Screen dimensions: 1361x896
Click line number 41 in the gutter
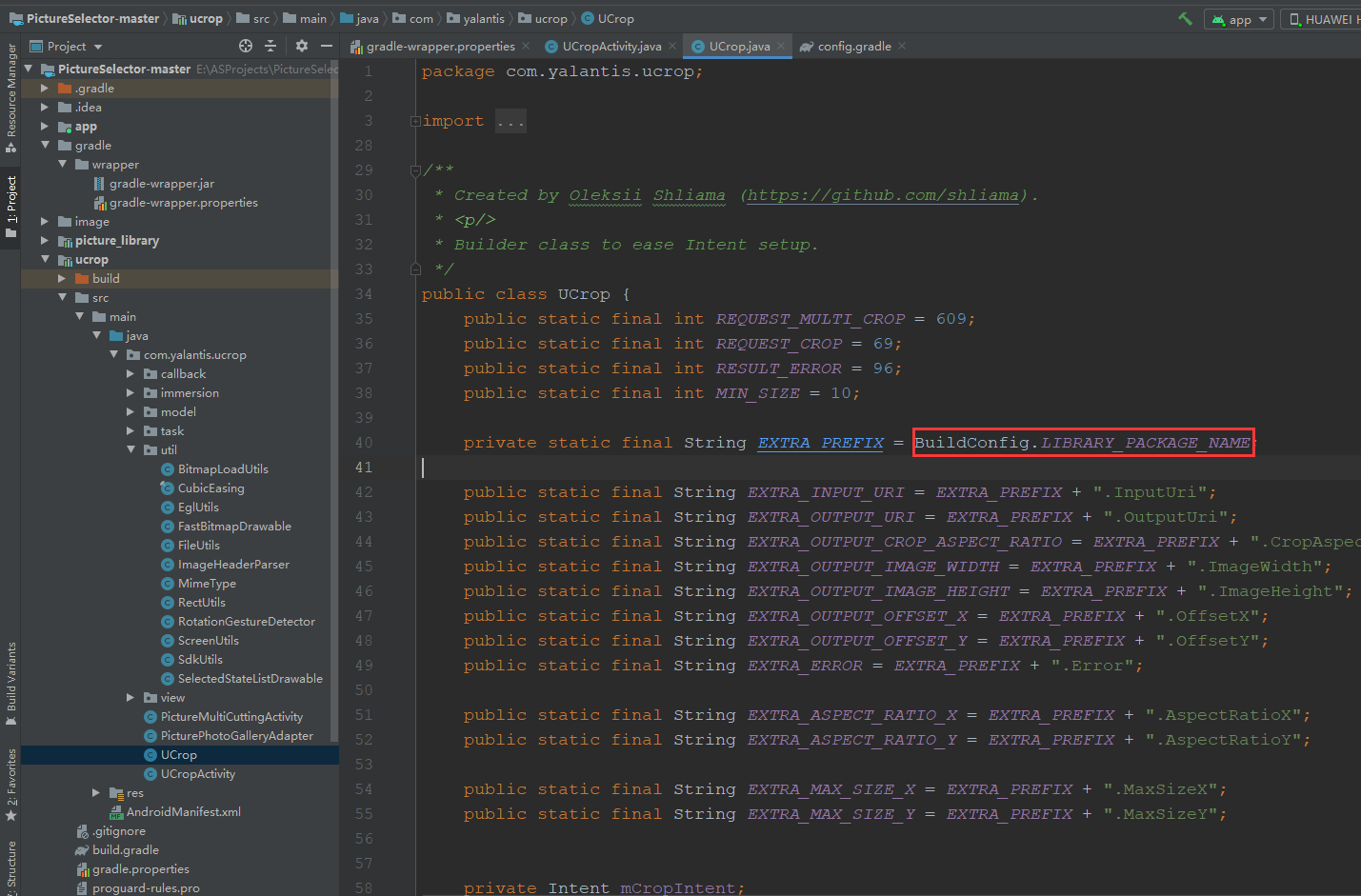pyautogui.click(x=364, y=468)
